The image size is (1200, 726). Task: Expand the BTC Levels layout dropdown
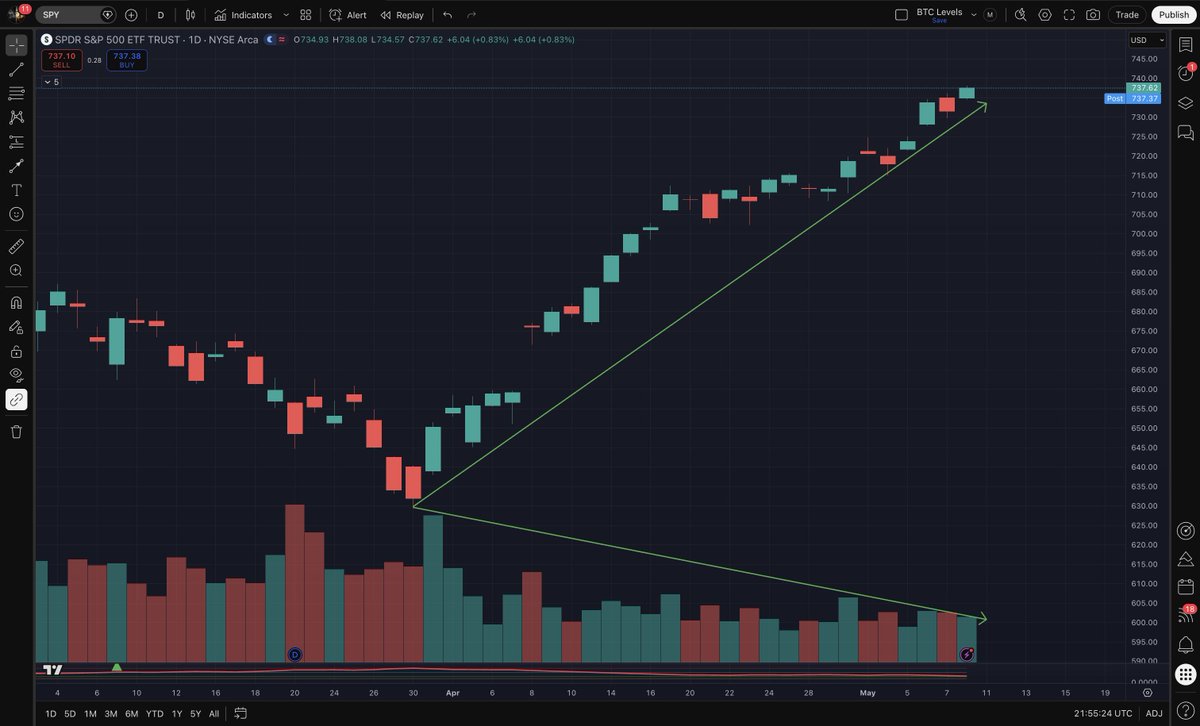pos(974,15)
